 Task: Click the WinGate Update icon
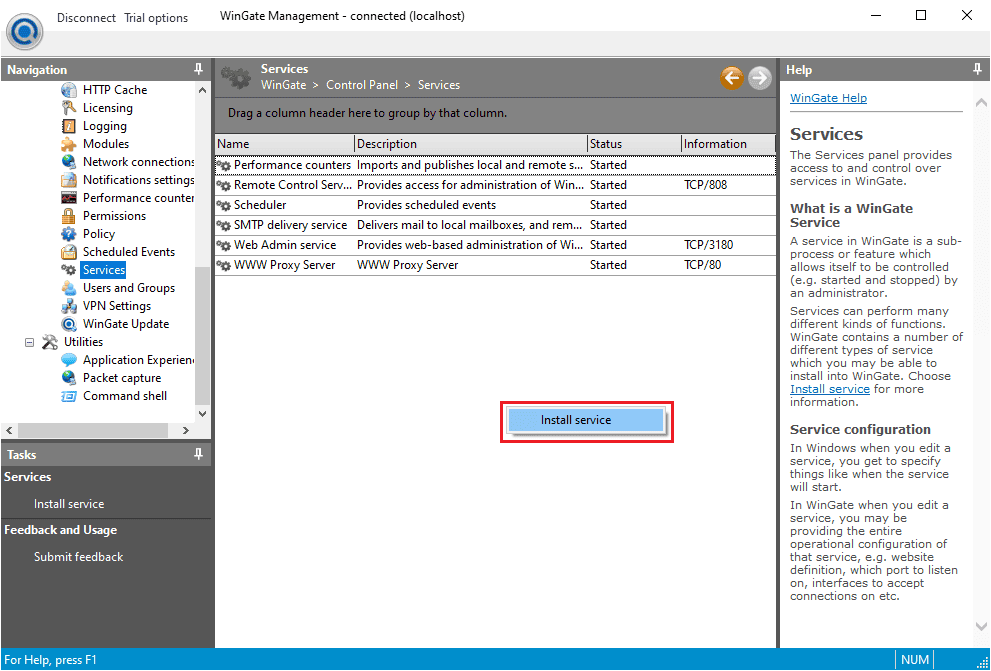coord(69,324)
